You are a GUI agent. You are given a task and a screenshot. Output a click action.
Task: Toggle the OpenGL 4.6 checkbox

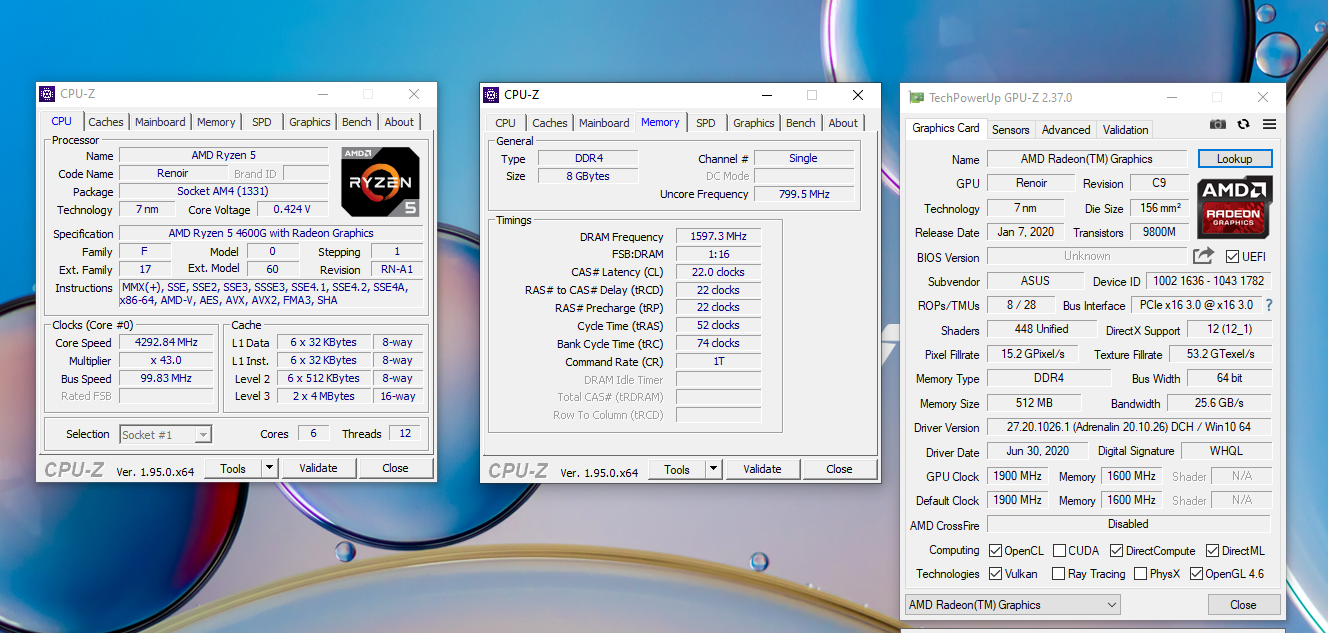1196,574
